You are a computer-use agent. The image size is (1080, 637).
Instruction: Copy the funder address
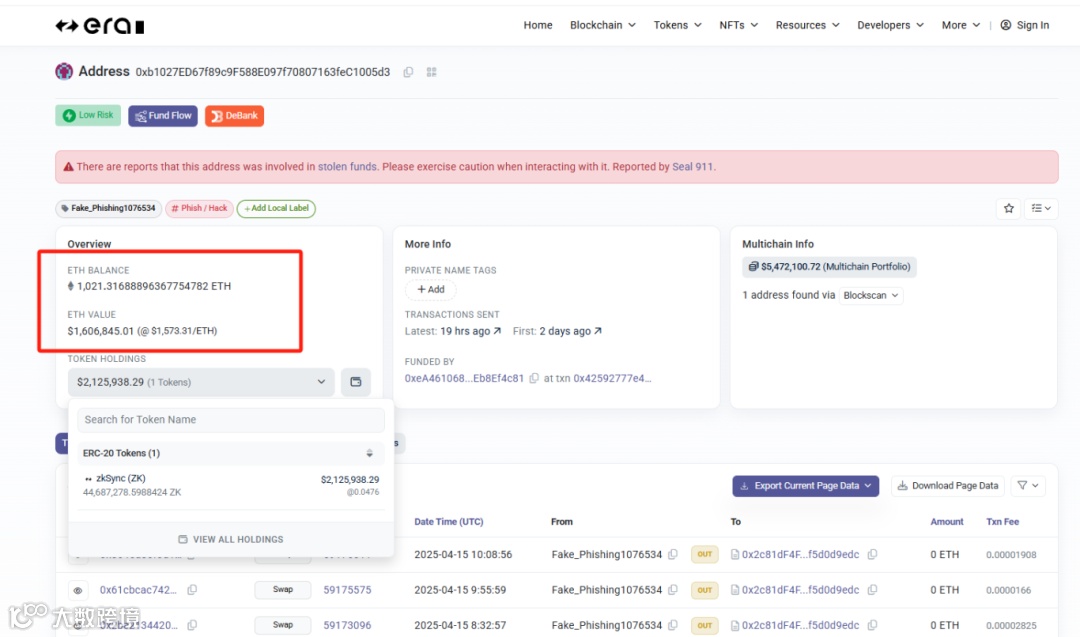point(534,378)
